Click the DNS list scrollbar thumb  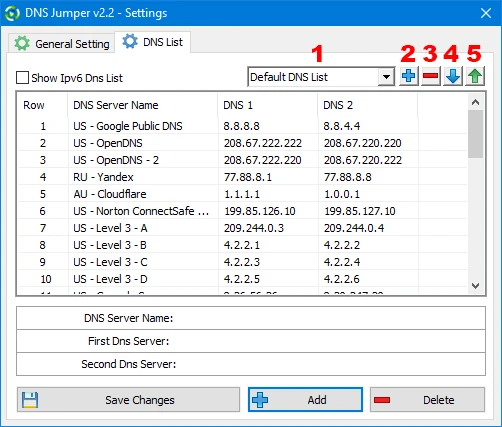point(476,134)
